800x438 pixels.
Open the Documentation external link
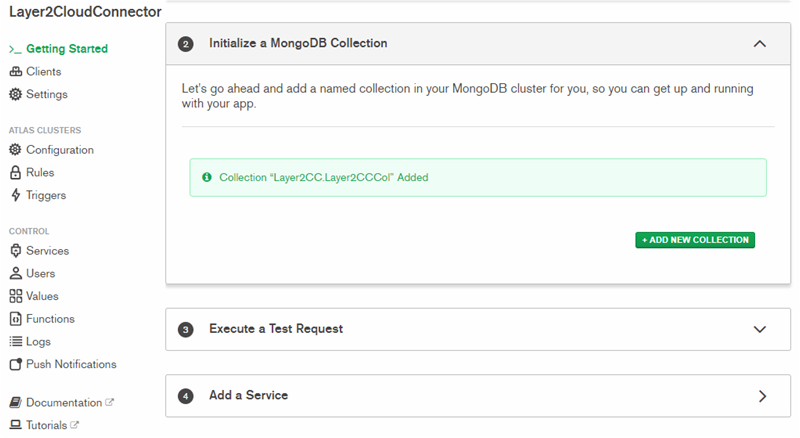[x=64, y=403]
